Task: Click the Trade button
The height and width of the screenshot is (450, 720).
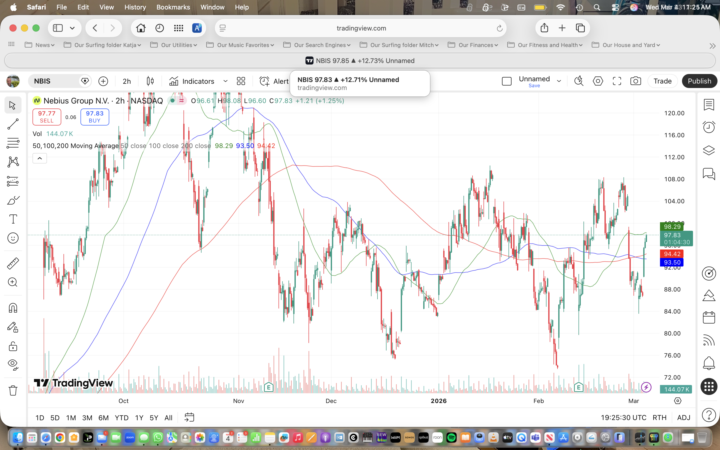Action: coord(662,81)
